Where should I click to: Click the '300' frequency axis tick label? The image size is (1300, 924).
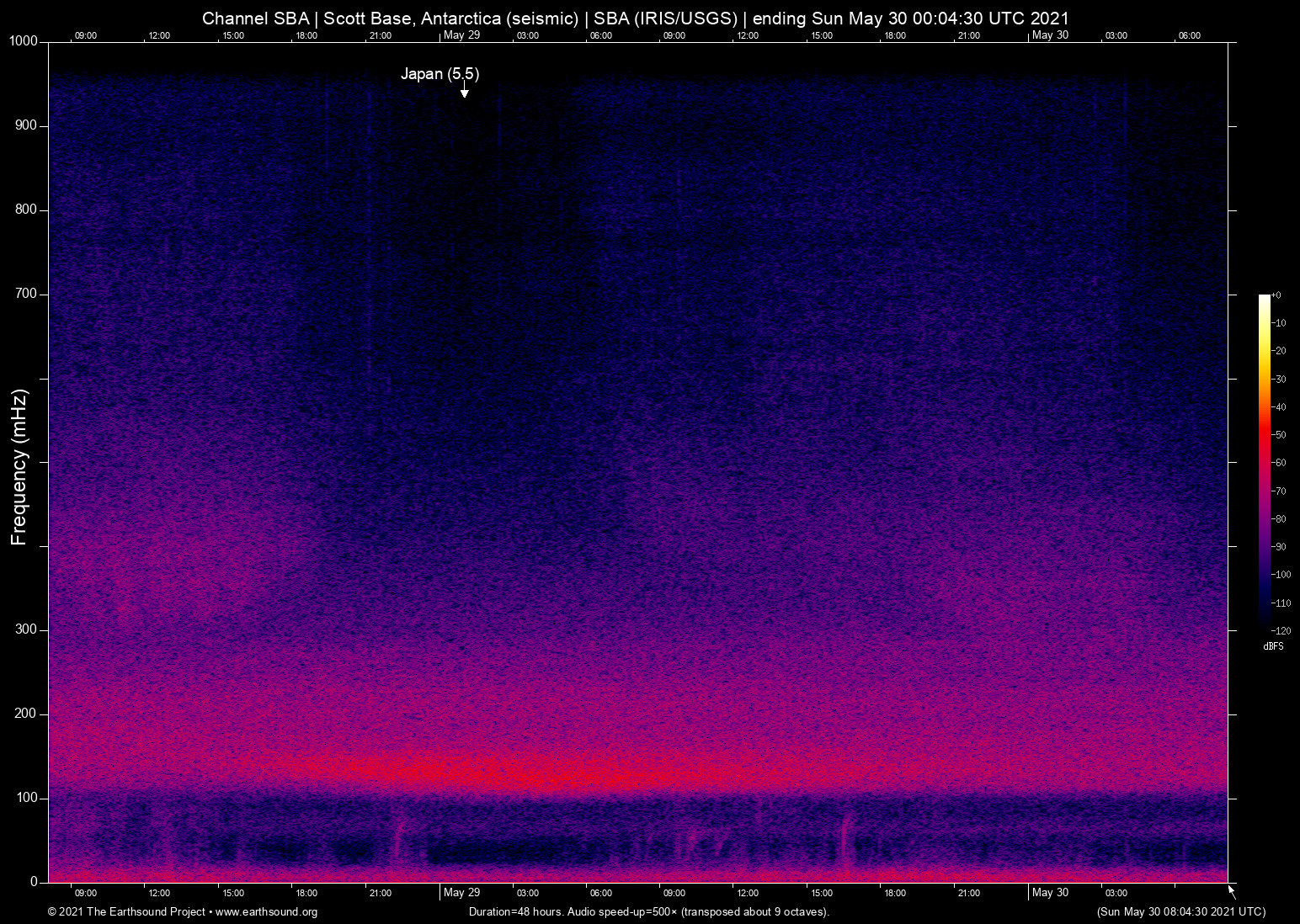click(27, 630)
